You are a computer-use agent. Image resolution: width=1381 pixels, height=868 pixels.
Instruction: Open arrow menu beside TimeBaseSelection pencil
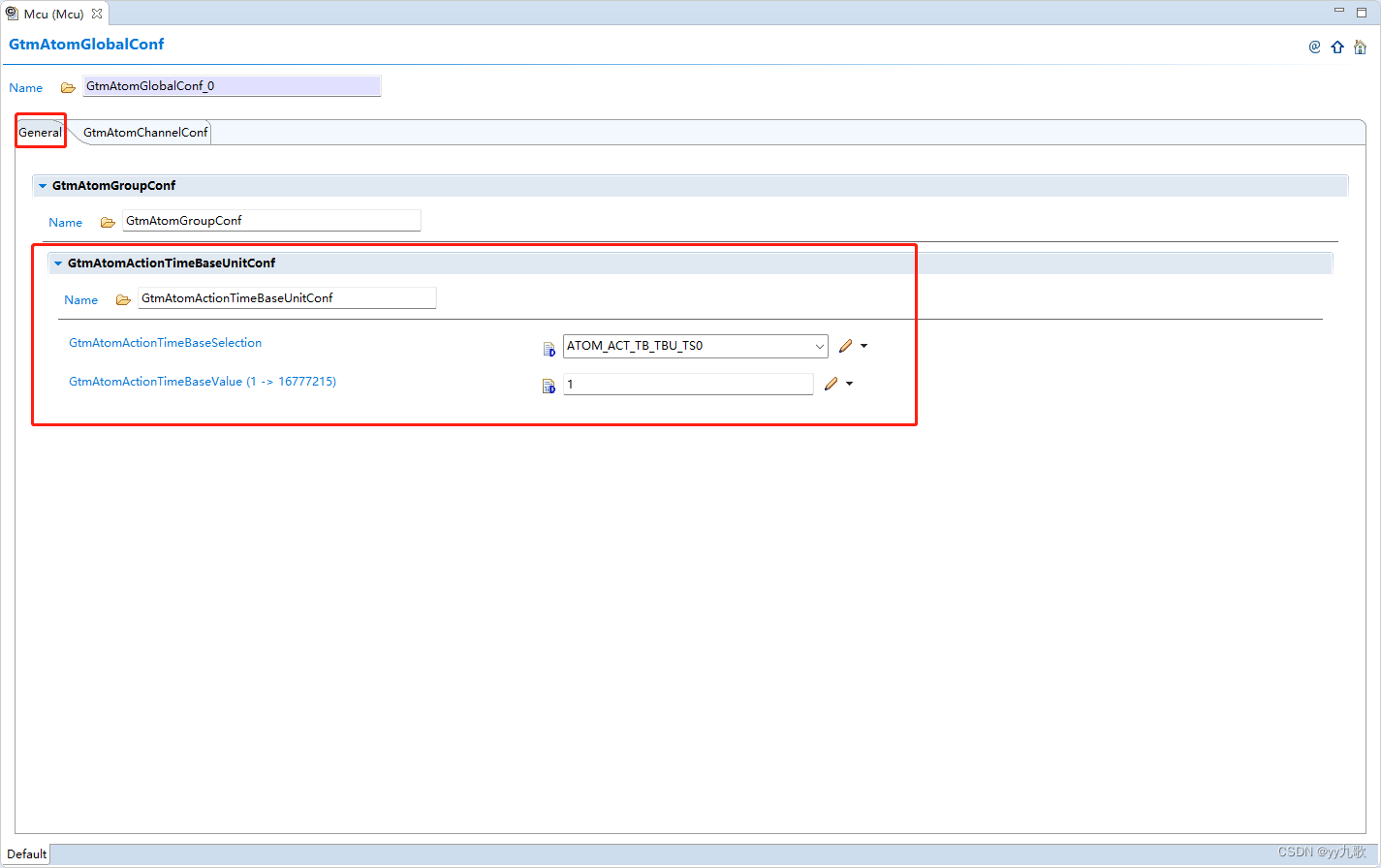(x=863, y=346)
